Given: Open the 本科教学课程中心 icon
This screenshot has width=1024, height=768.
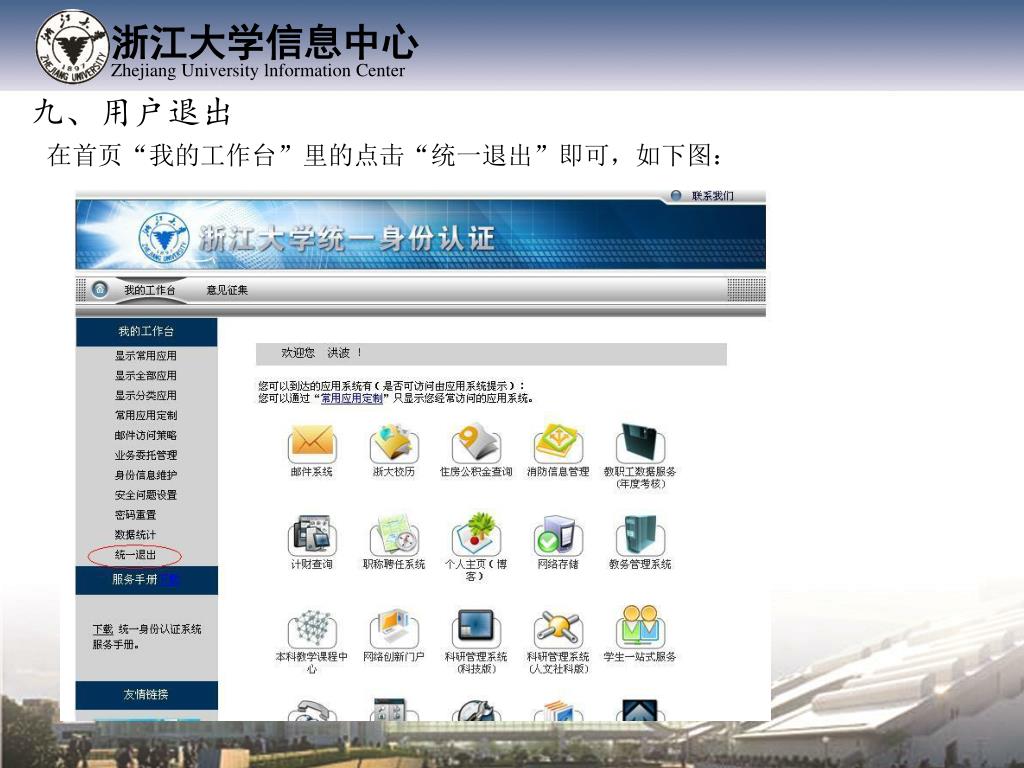Looking at the screenshot, I should [312, 628].
